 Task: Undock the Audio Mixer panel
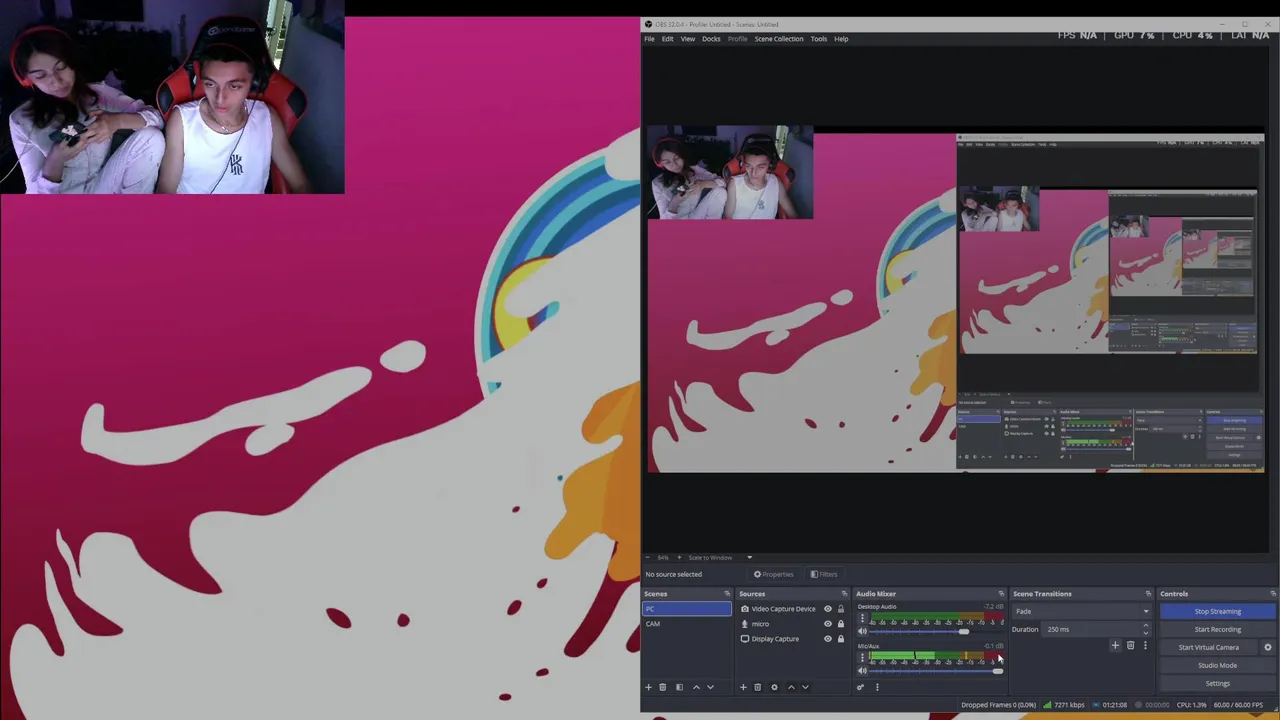pos(1001,594)
